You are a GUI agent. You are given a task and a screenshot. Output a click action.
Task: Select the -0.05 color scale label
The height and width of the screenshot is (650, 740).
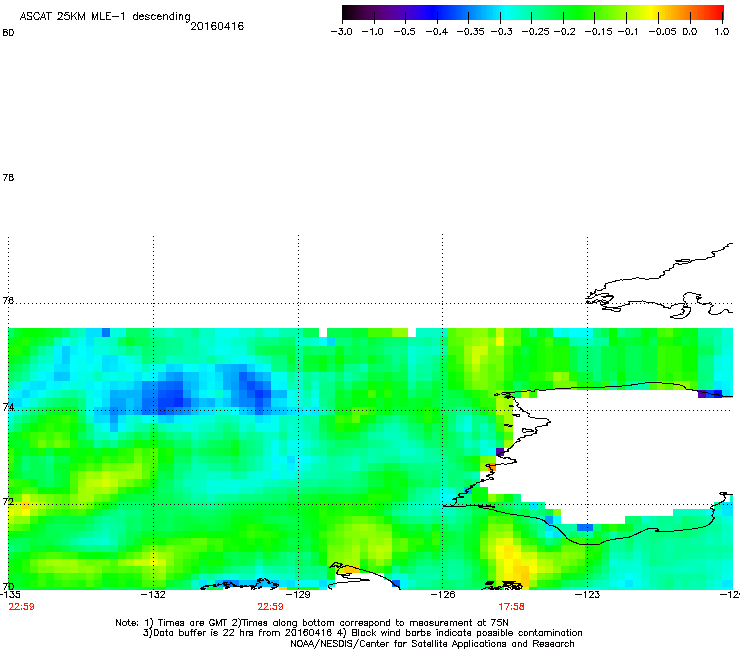pyautogui.click(x=662, y=32)
